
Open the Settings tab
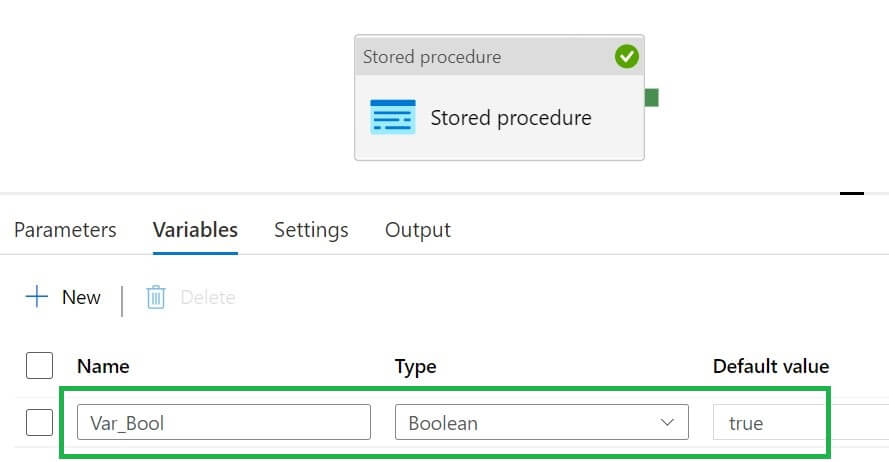point(311,230)
